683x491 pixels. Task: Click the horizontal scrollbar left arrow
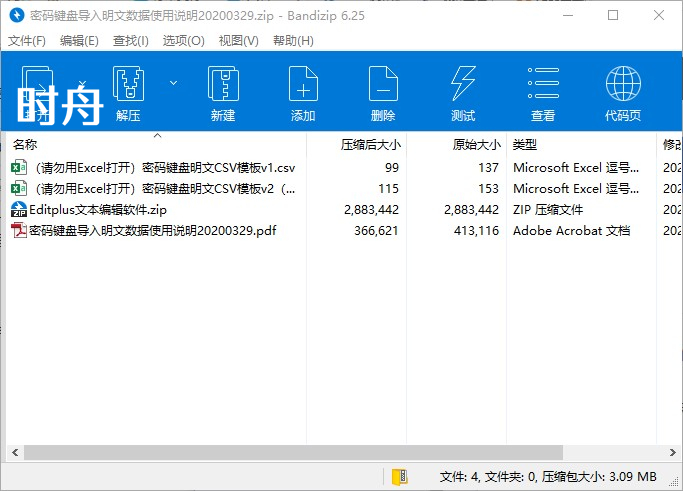[x=15, y=453]
